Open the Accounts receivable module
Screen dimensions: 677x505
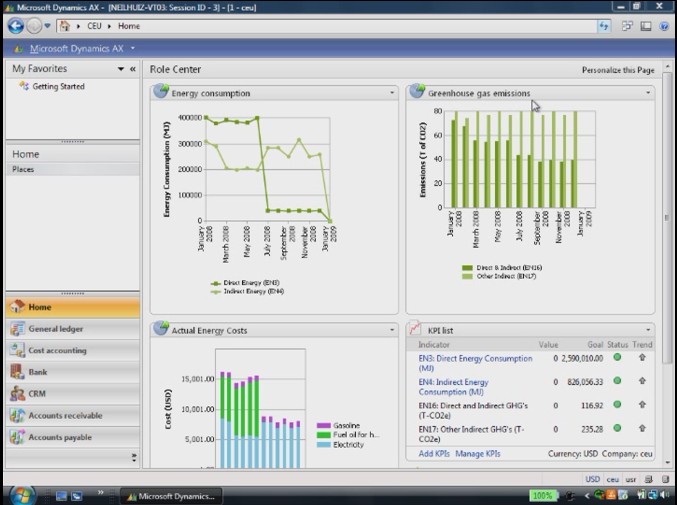click(x=73, y=415)
